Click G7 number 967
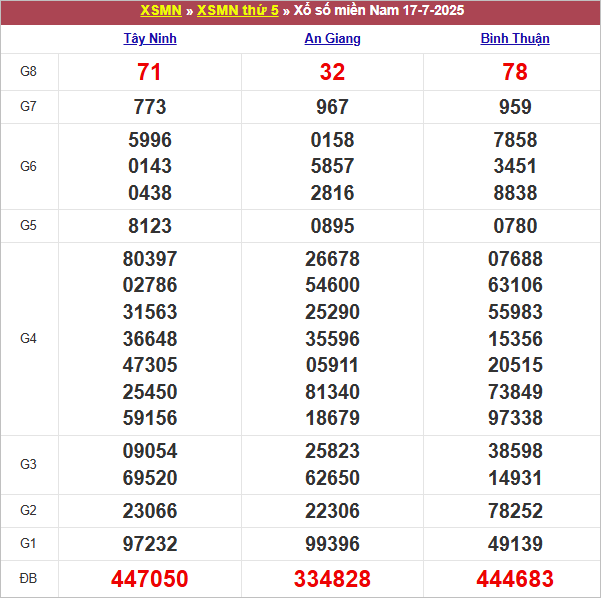 pos(332,107)
